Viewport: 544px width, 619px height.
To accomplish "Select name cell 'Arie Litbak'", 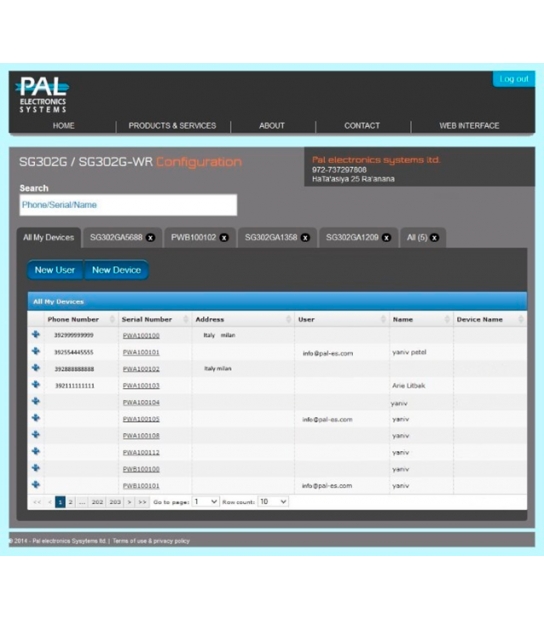I will [x=409, y=386].
